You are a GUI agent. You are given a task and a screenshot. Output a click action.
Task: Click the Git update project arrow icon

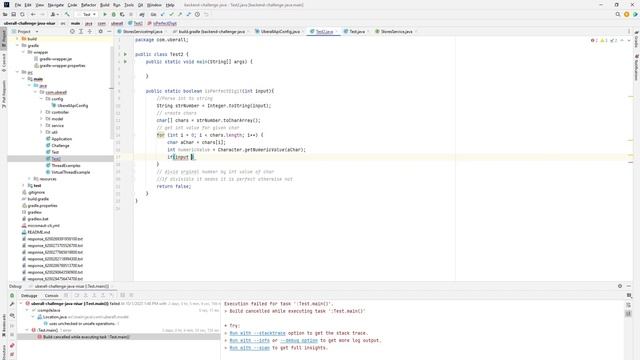click(162, 14)
